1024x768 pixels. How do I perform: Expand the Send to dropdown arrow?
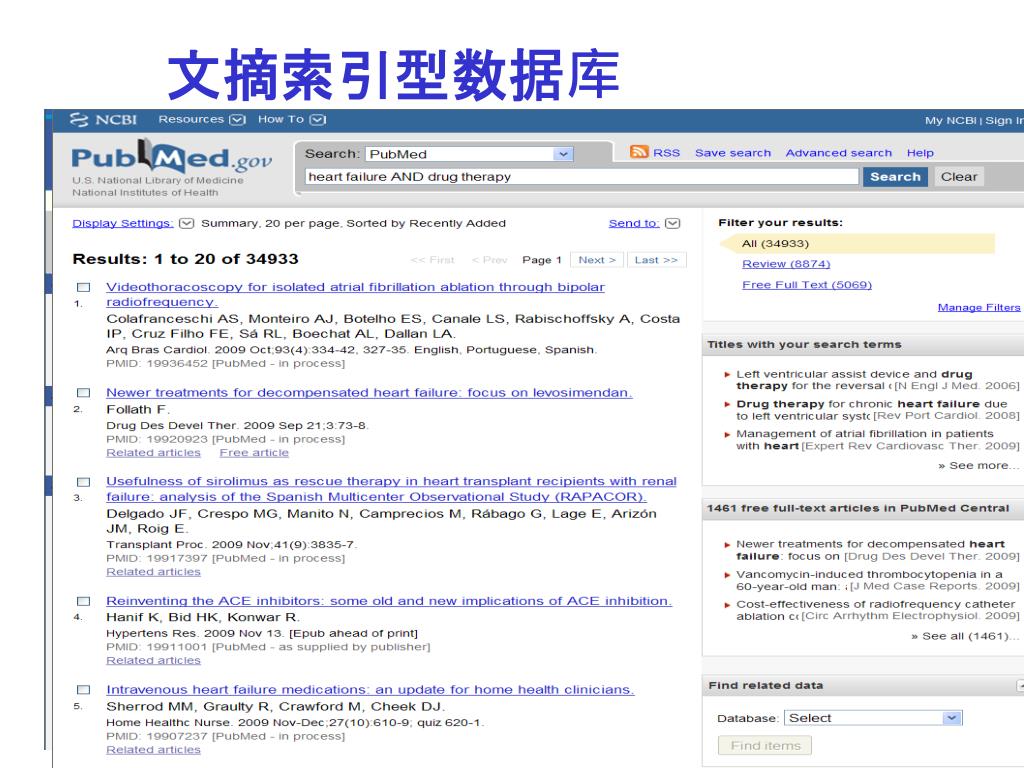coord(673,223)
